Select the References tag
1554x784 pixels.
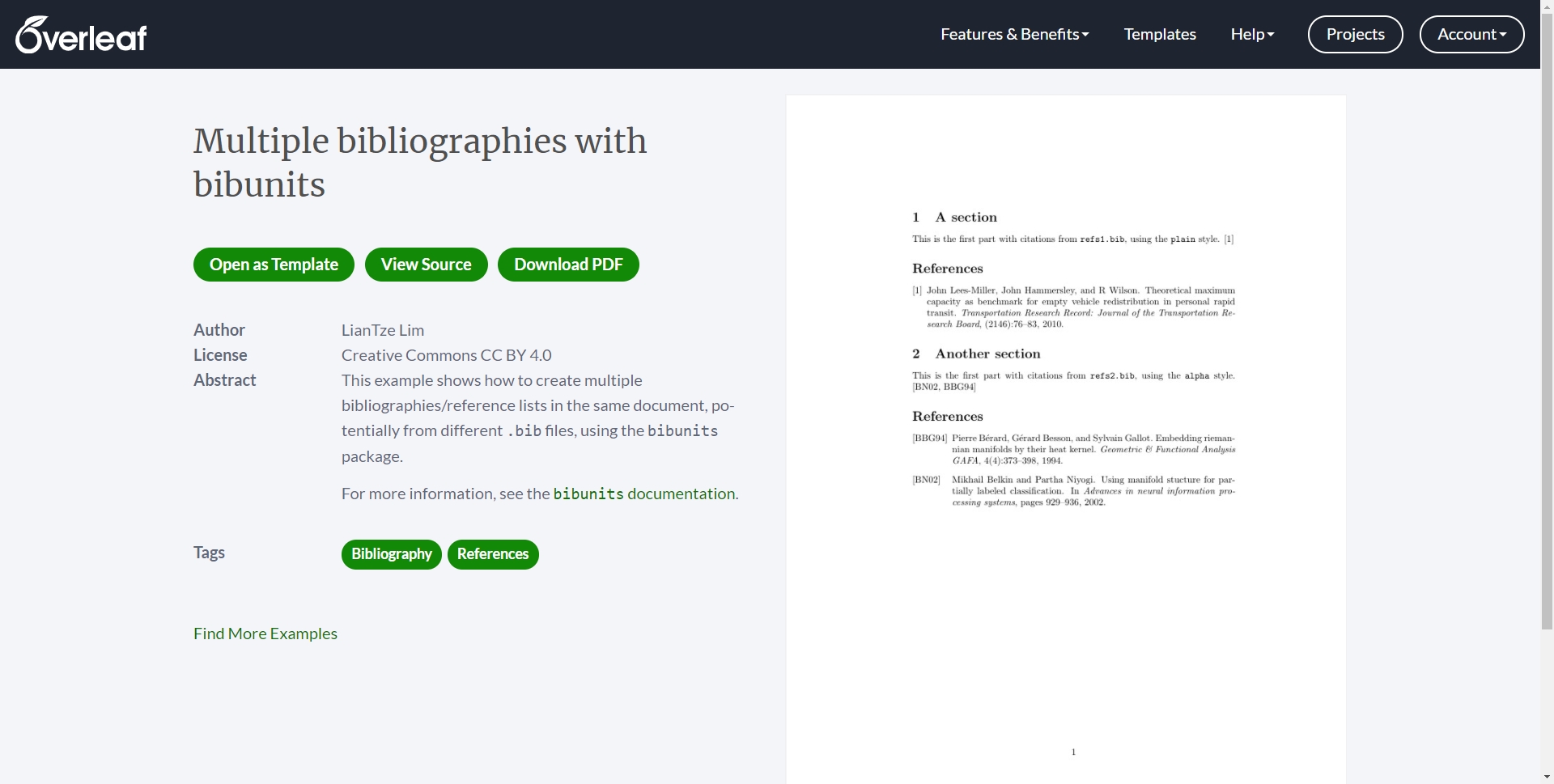pos(492,554)
